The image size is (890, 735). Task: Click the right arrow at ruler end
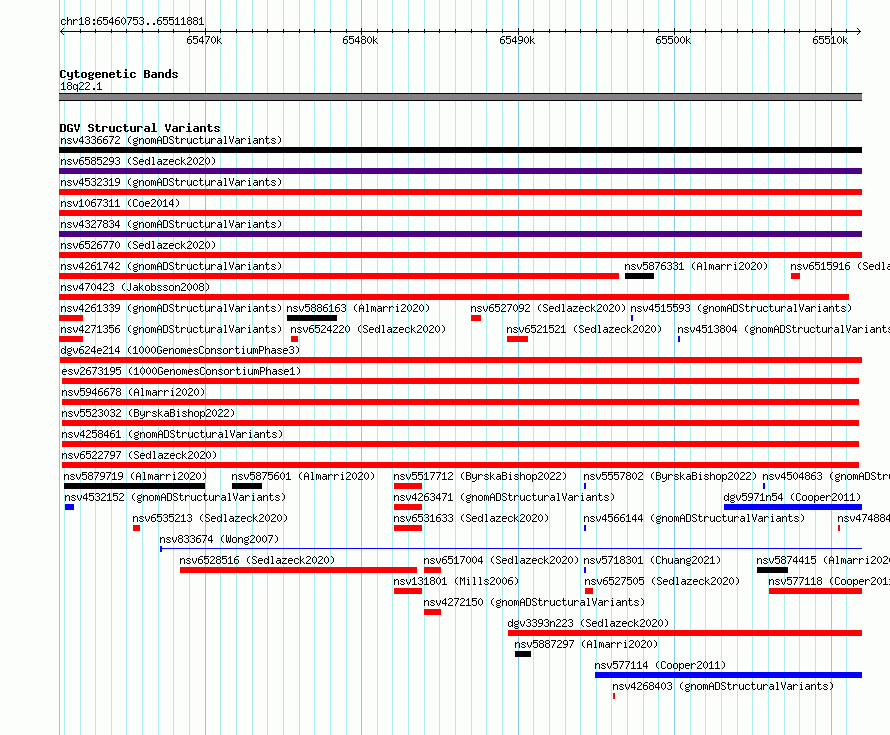(858, 32)
